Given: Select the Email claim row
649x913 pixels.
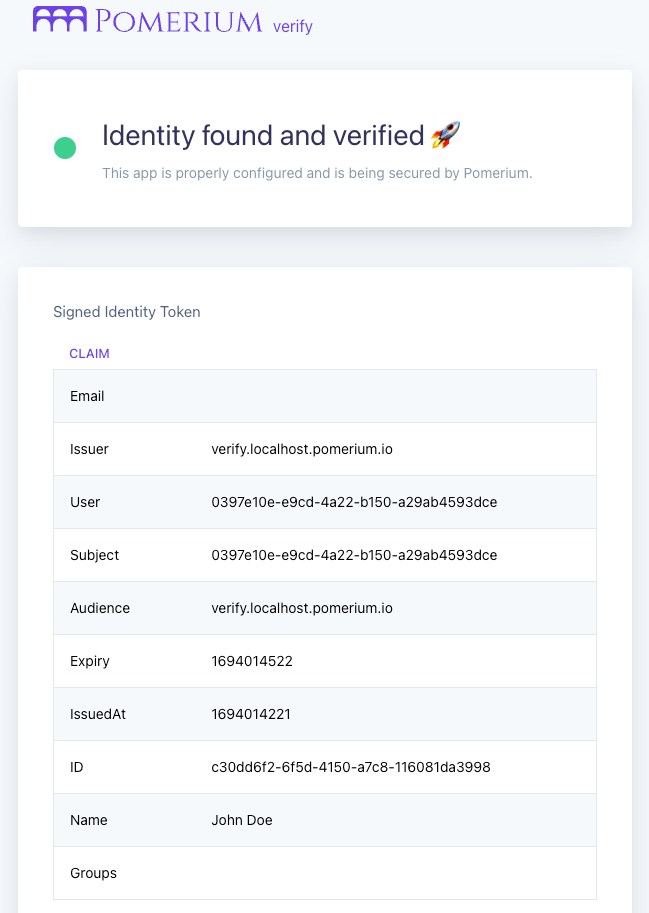Looking at the screenshot, I should point(87,396).
